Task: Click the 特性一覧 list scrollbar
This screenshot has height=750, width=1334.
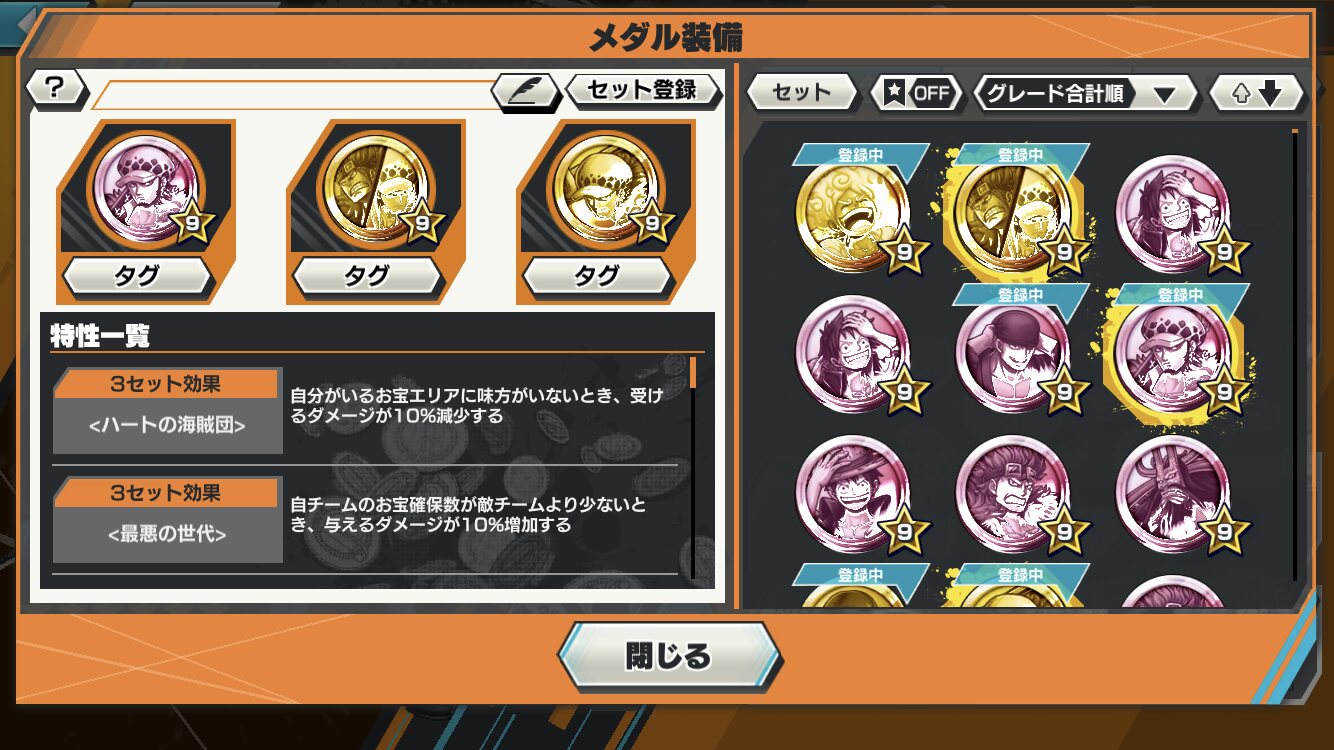Action: pos(693,465)
